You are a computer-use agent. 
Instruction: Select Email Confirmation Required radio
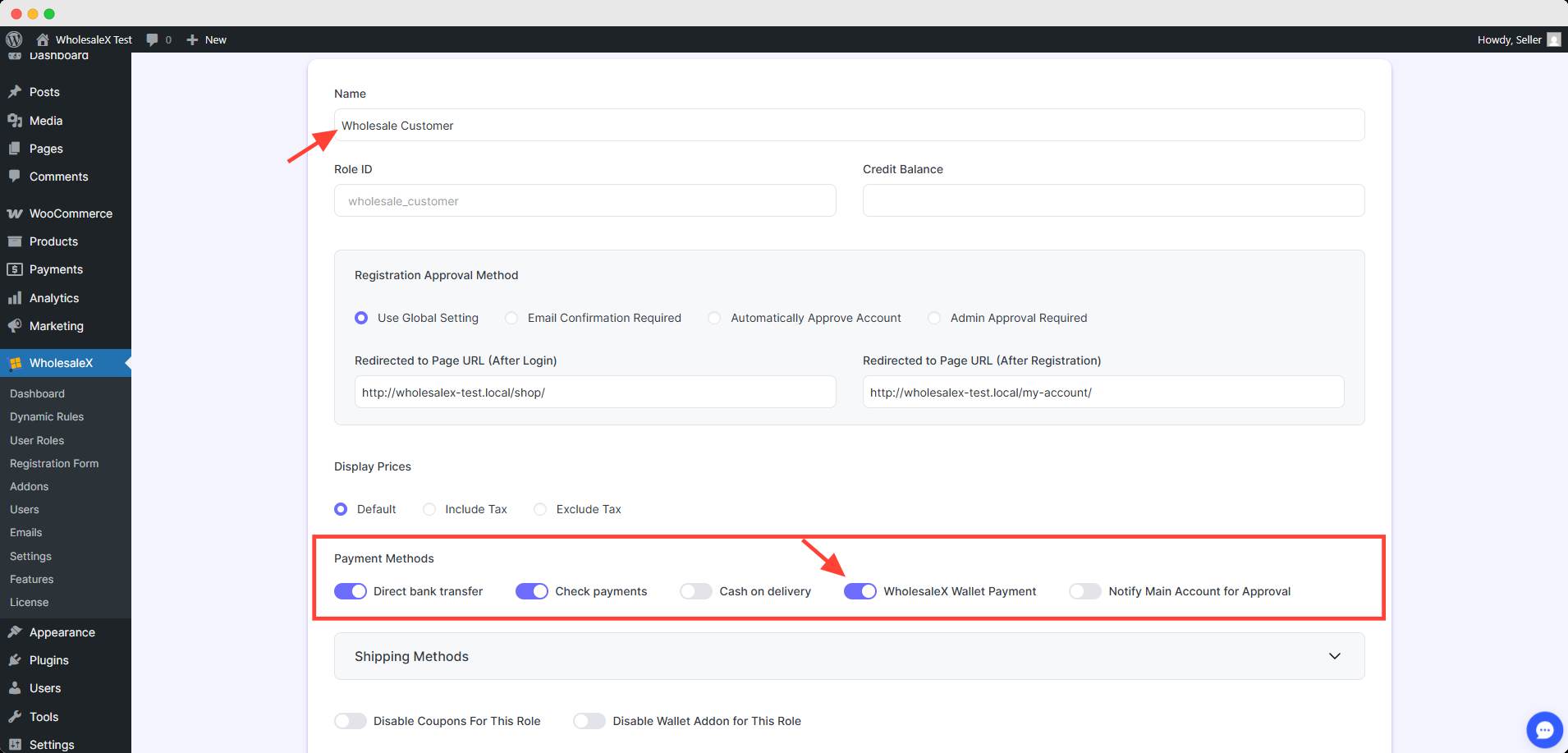511,318
